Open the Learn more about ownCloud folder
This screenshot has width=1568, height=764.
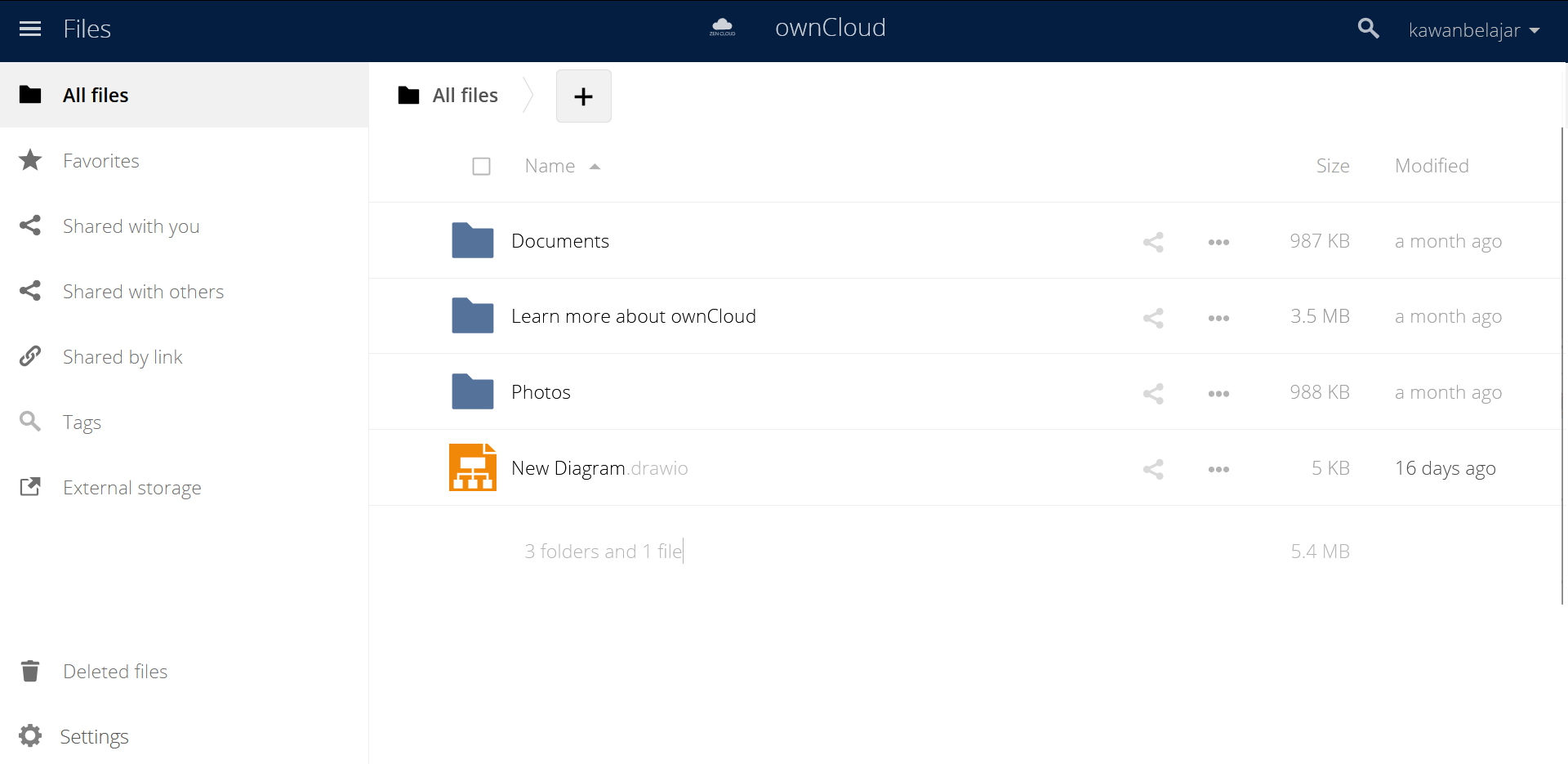[633, 316]
